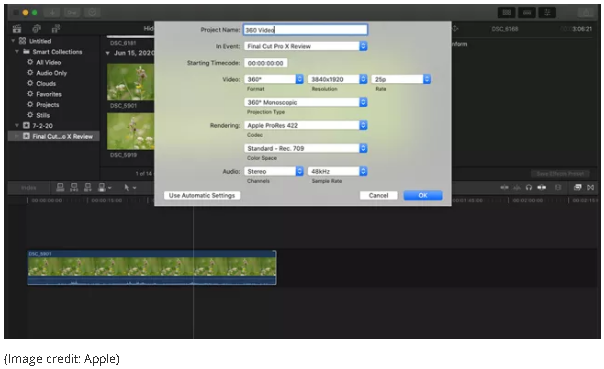This screenshot has width=604, height=369.
Task: Toggle the Timeline display button in toolbar
Action: [x=527, y=12]
